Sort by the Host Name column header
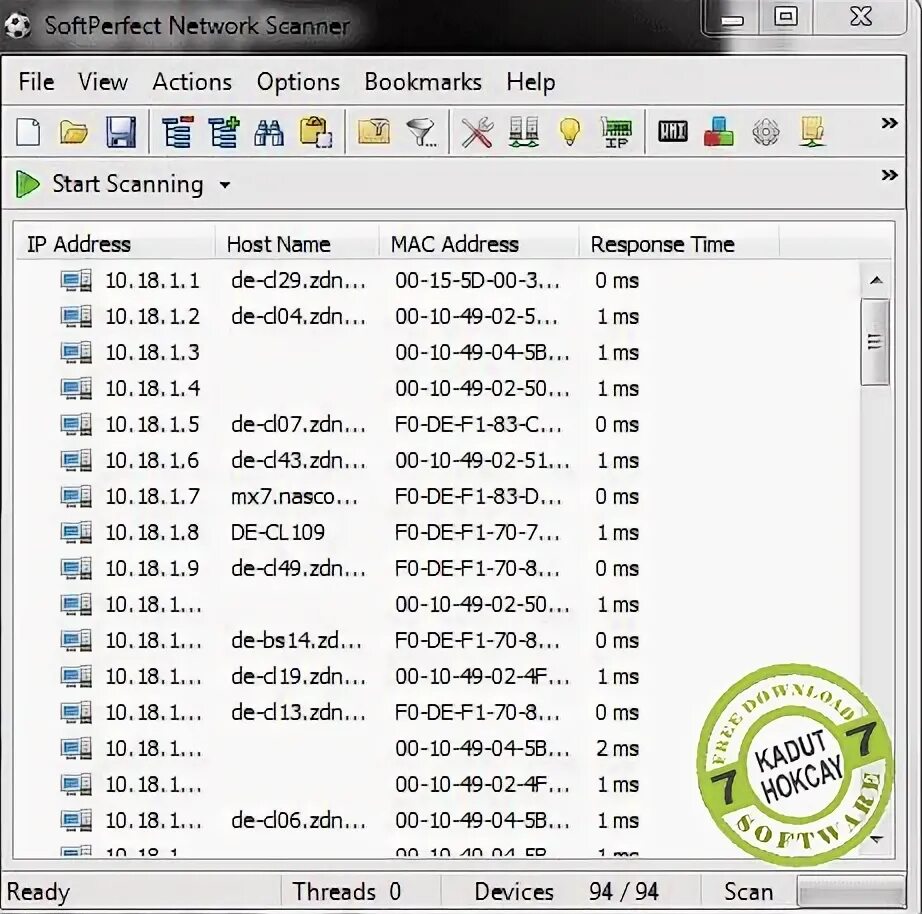The width and height of the screenshot is (922, 914). coord(297,244)
